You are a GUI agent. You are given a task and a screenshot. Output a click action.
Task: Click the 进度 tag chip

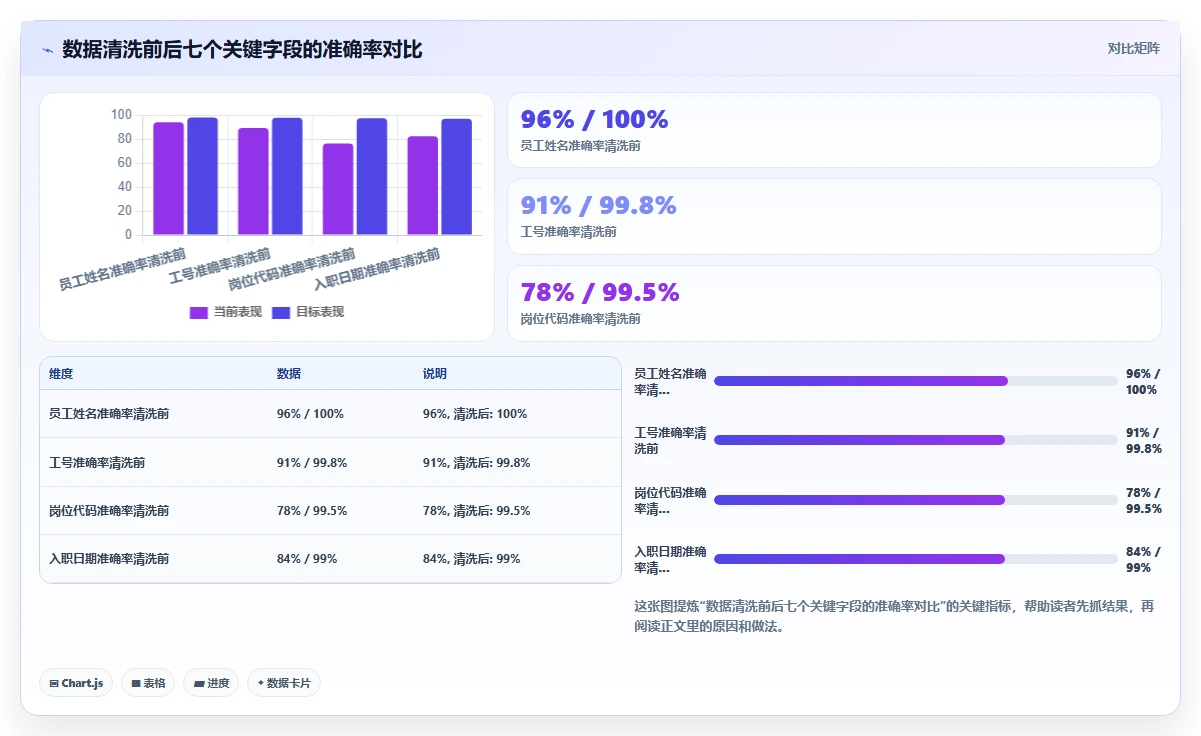coord(211,683)
